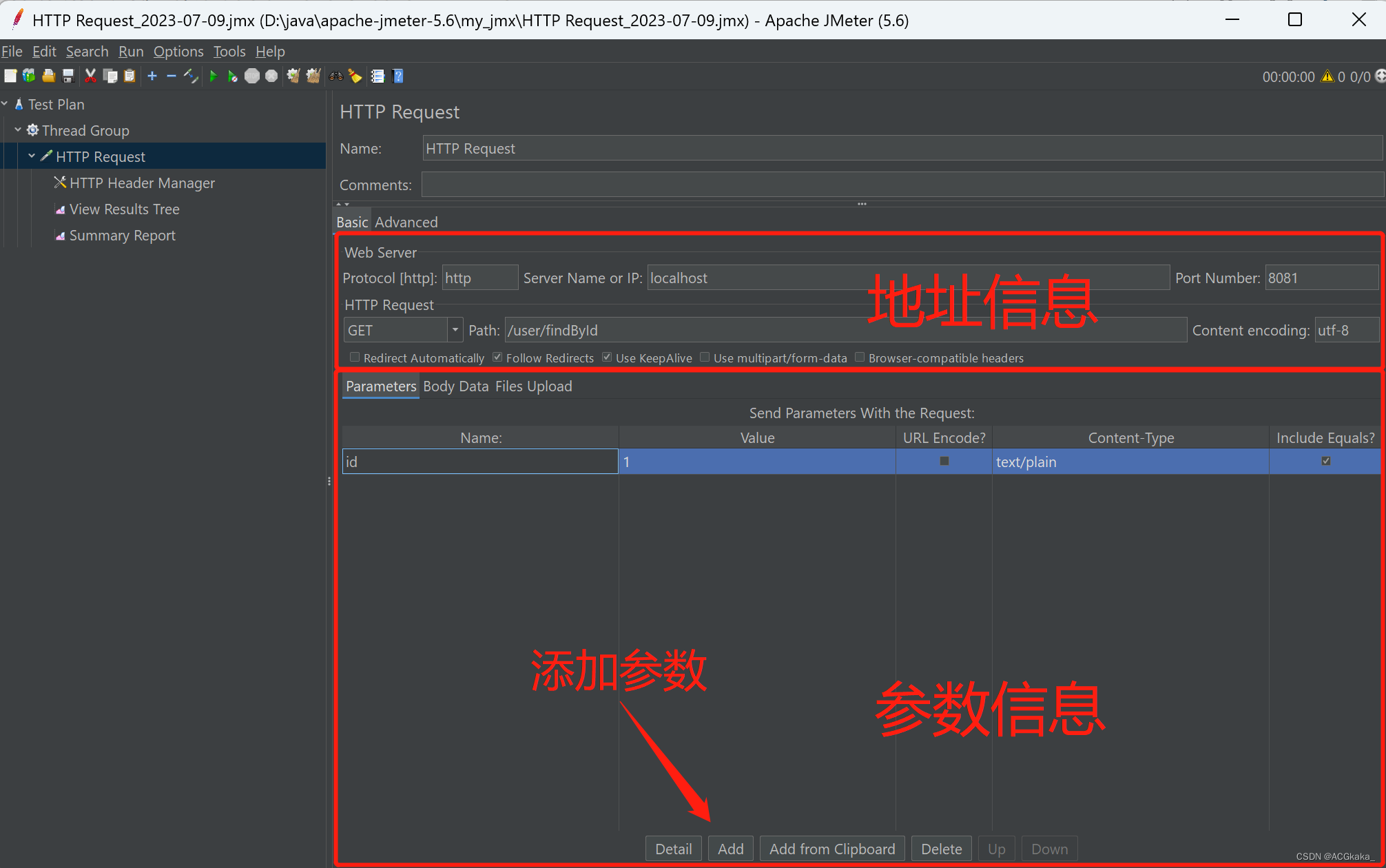Select View Results Tree listener
Screen dimensions: 1386x868
[124, 209]
